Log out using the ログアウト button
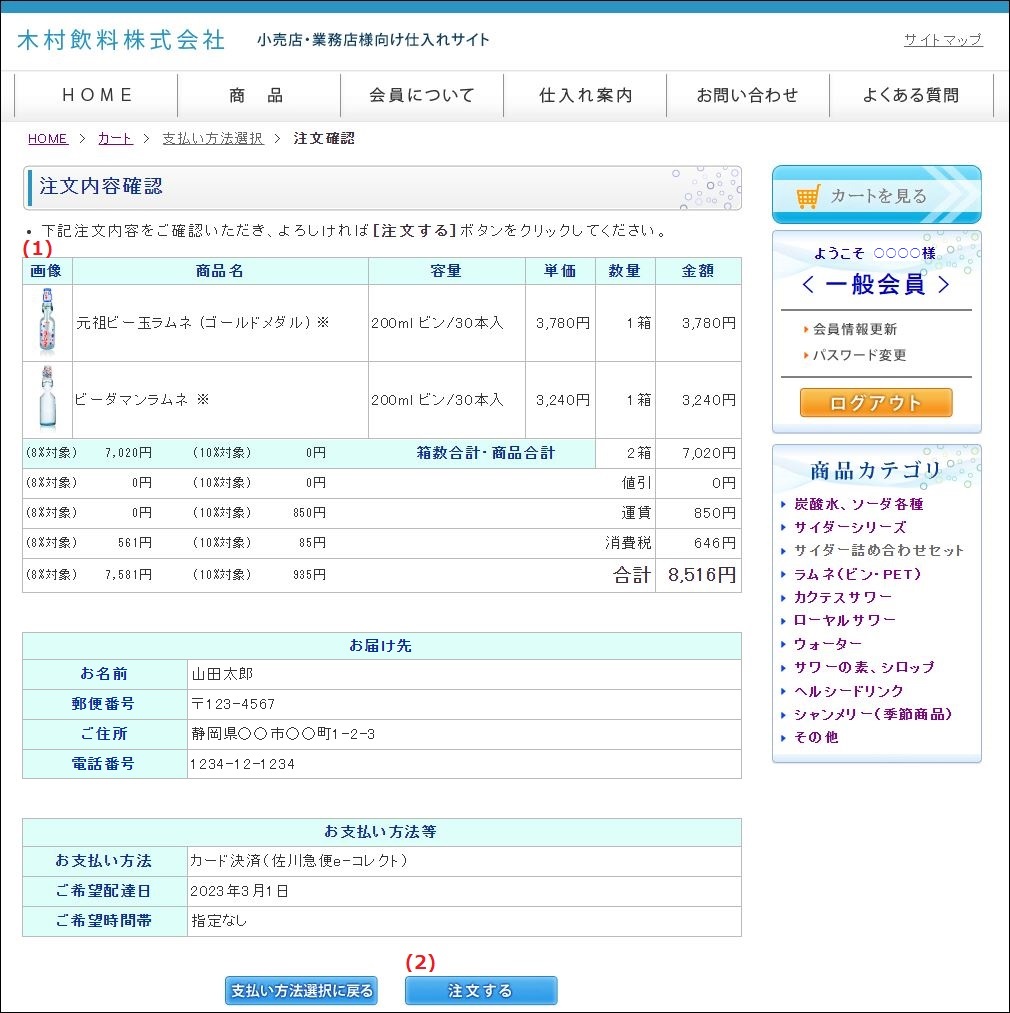Screen dimensions: 1010x1013 pos(875,402)
